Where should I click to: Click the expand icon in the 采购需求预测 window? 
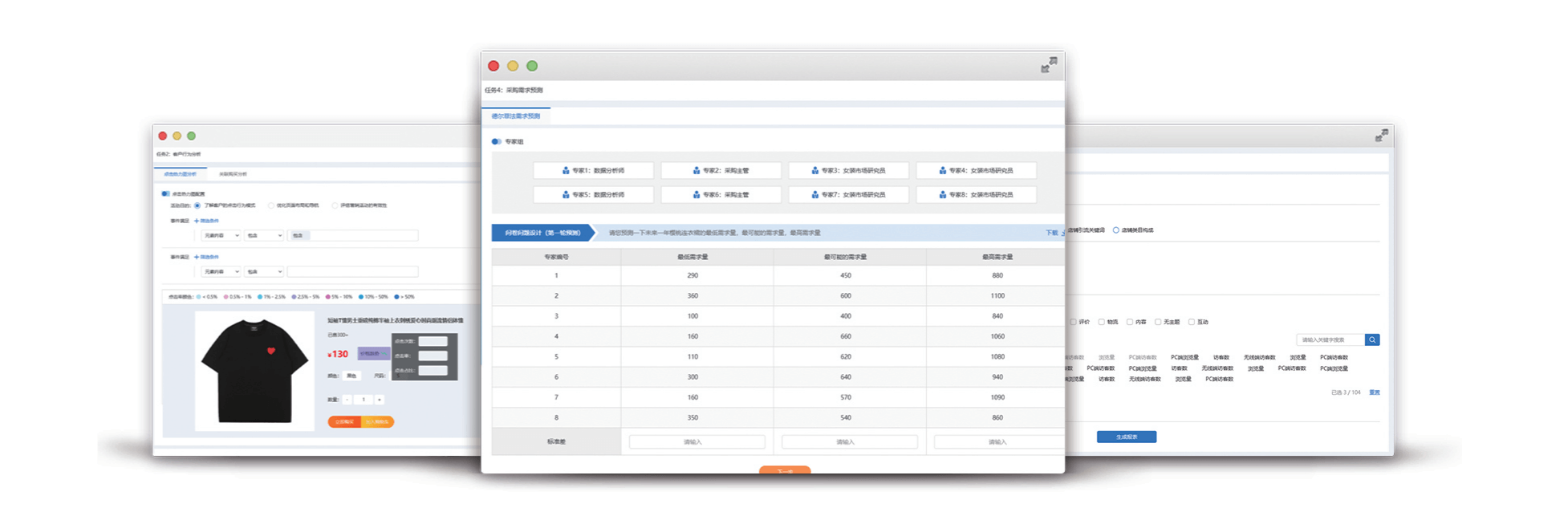1049,65
